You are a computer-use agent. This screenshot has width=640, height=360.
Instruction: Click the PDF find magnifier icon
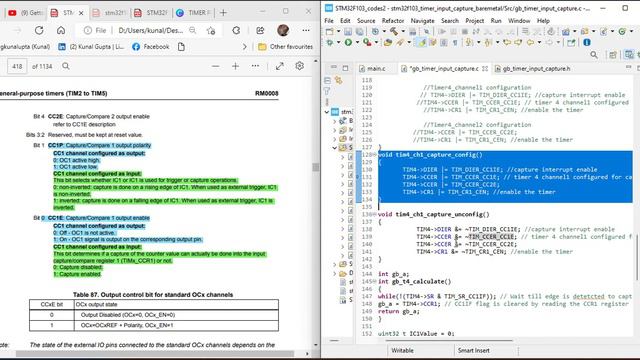tap(66, 66)
